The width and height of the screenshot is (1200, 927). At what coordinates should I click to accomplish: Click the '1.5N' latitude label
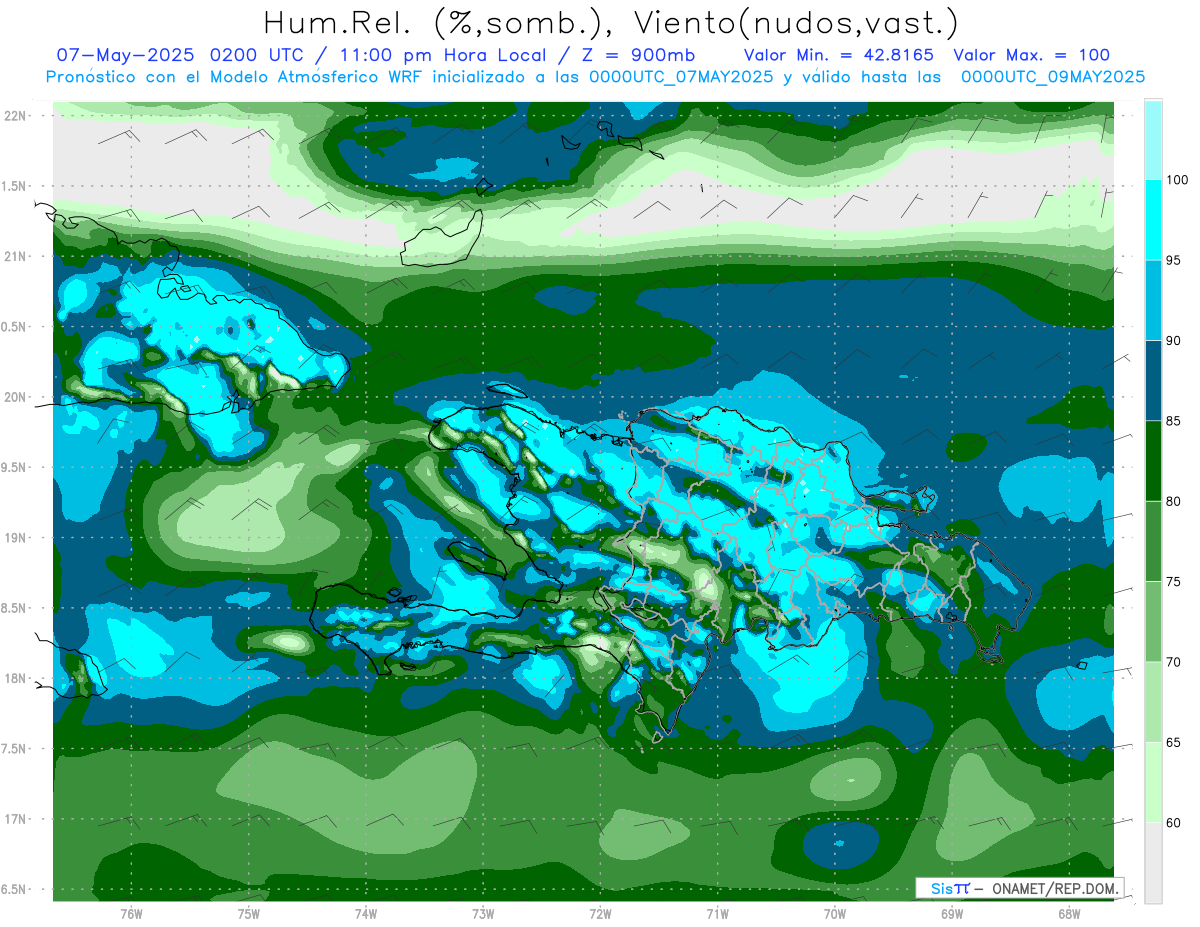(x=14, y=186)
